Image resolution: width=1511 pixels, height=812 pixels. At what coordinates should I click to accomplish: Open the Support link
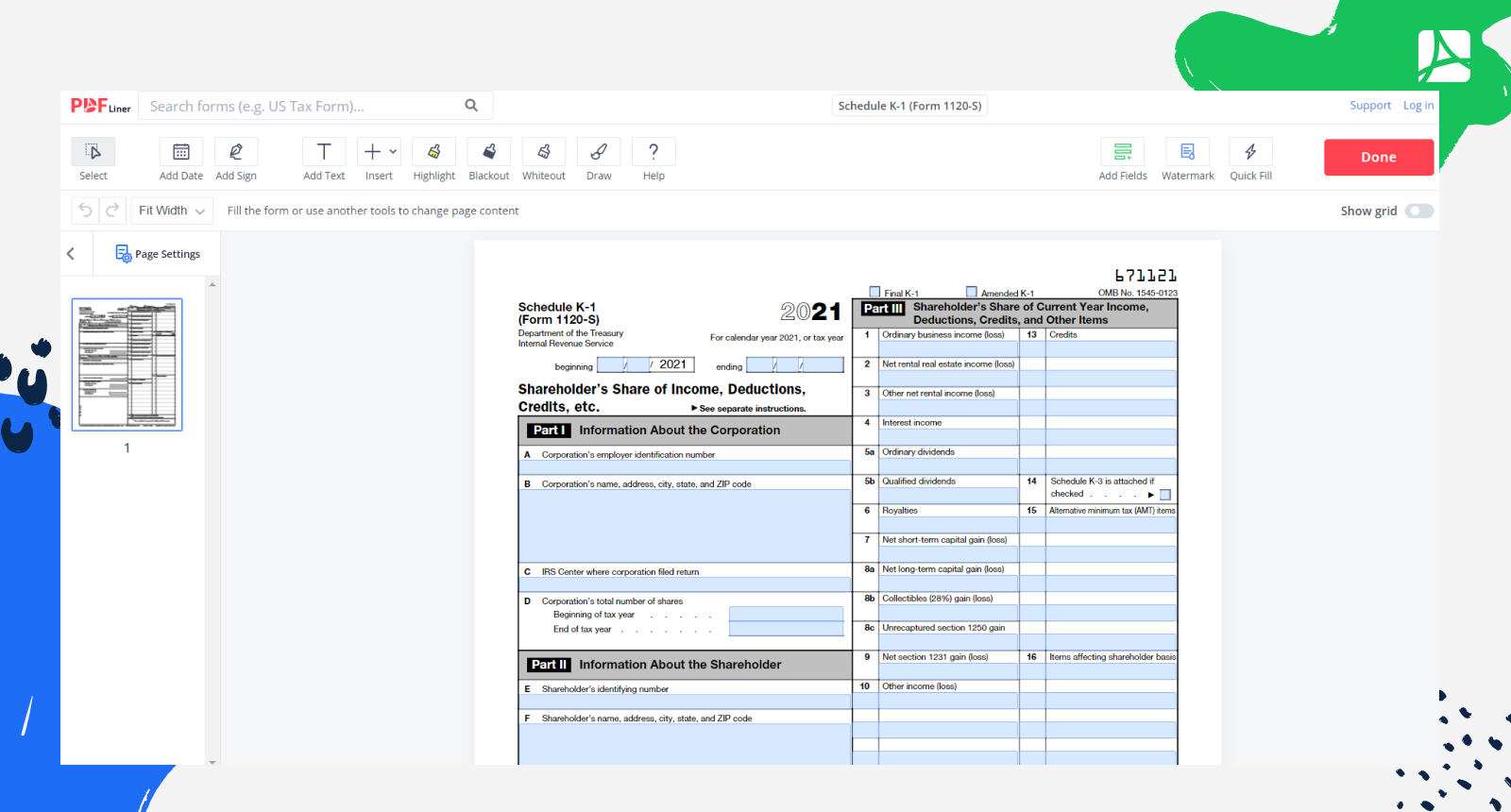1370,106
